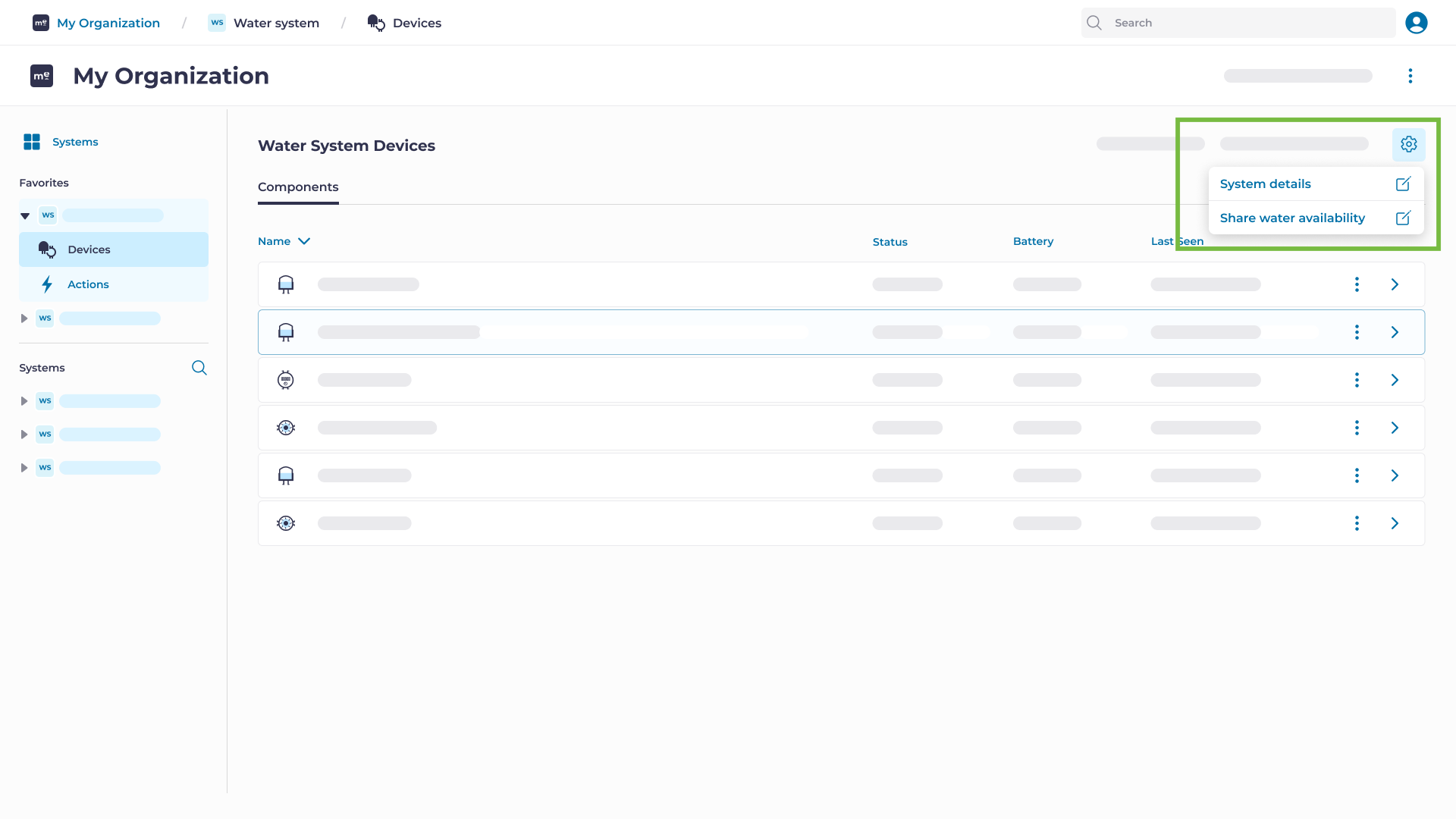Open the organization three-dot menu in header
This screenshot has width=1456, height=819.
[1410, 76]
